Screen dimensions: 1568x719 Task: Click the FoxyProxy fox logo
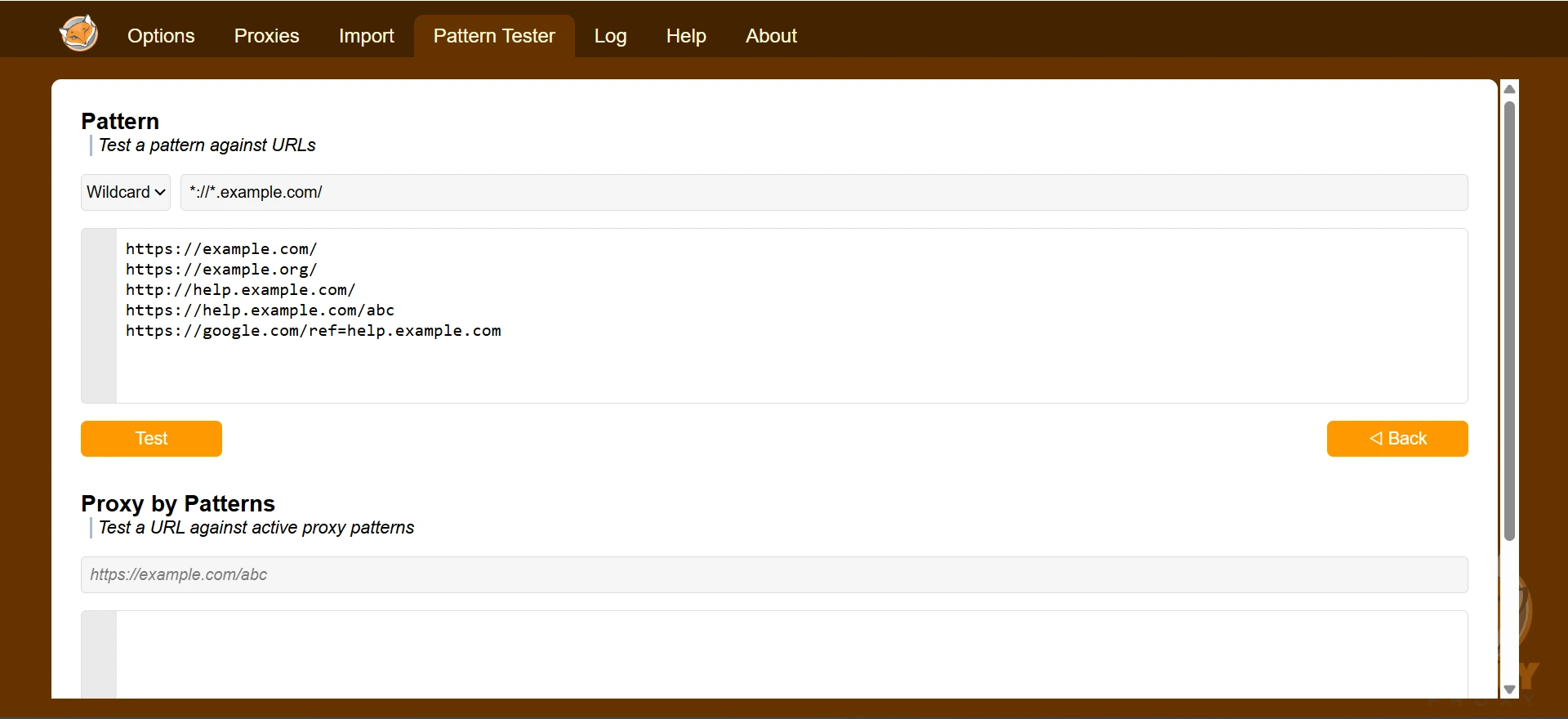[78, 33]
